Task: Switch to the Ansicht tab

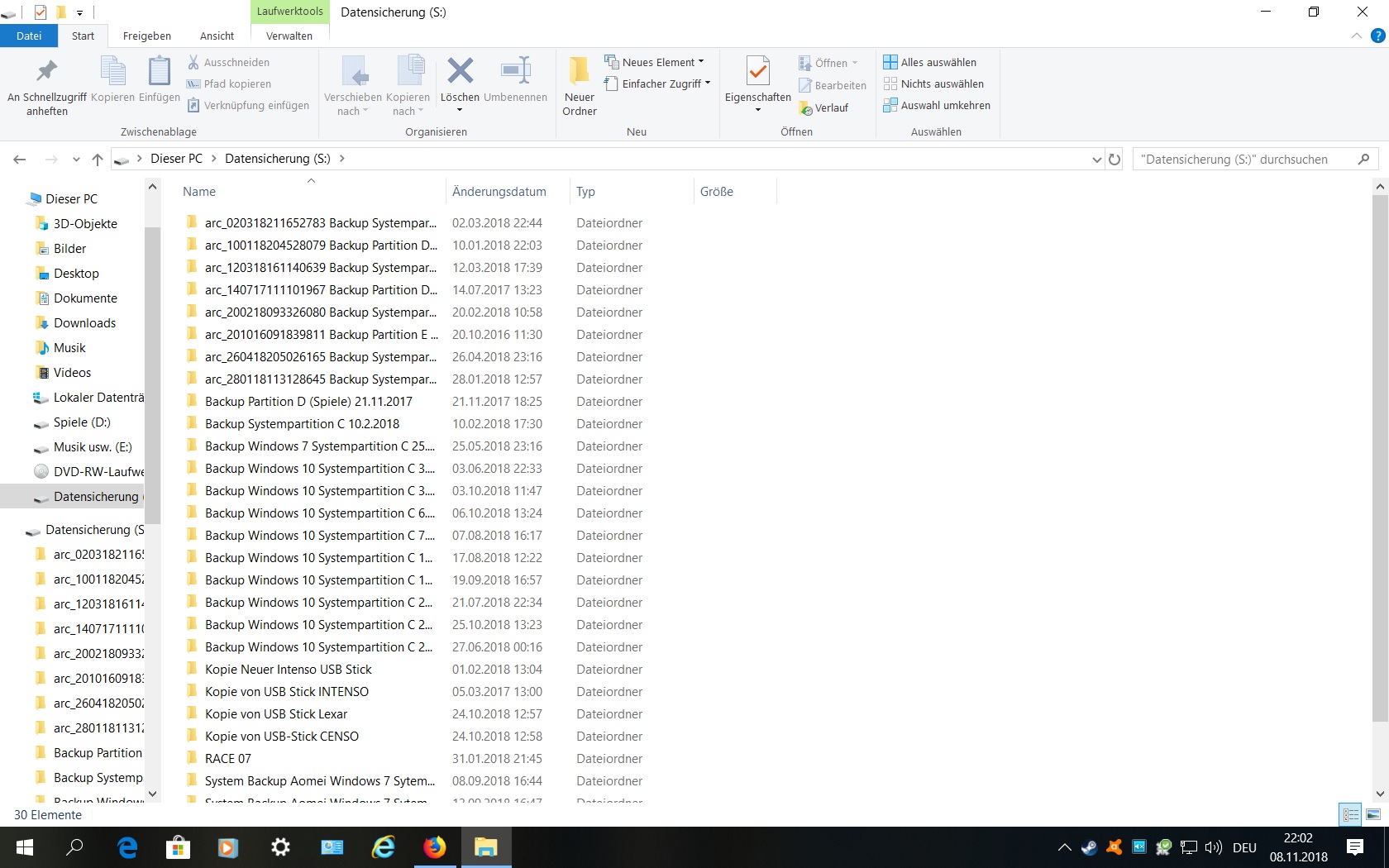Action: pos(217,36)
